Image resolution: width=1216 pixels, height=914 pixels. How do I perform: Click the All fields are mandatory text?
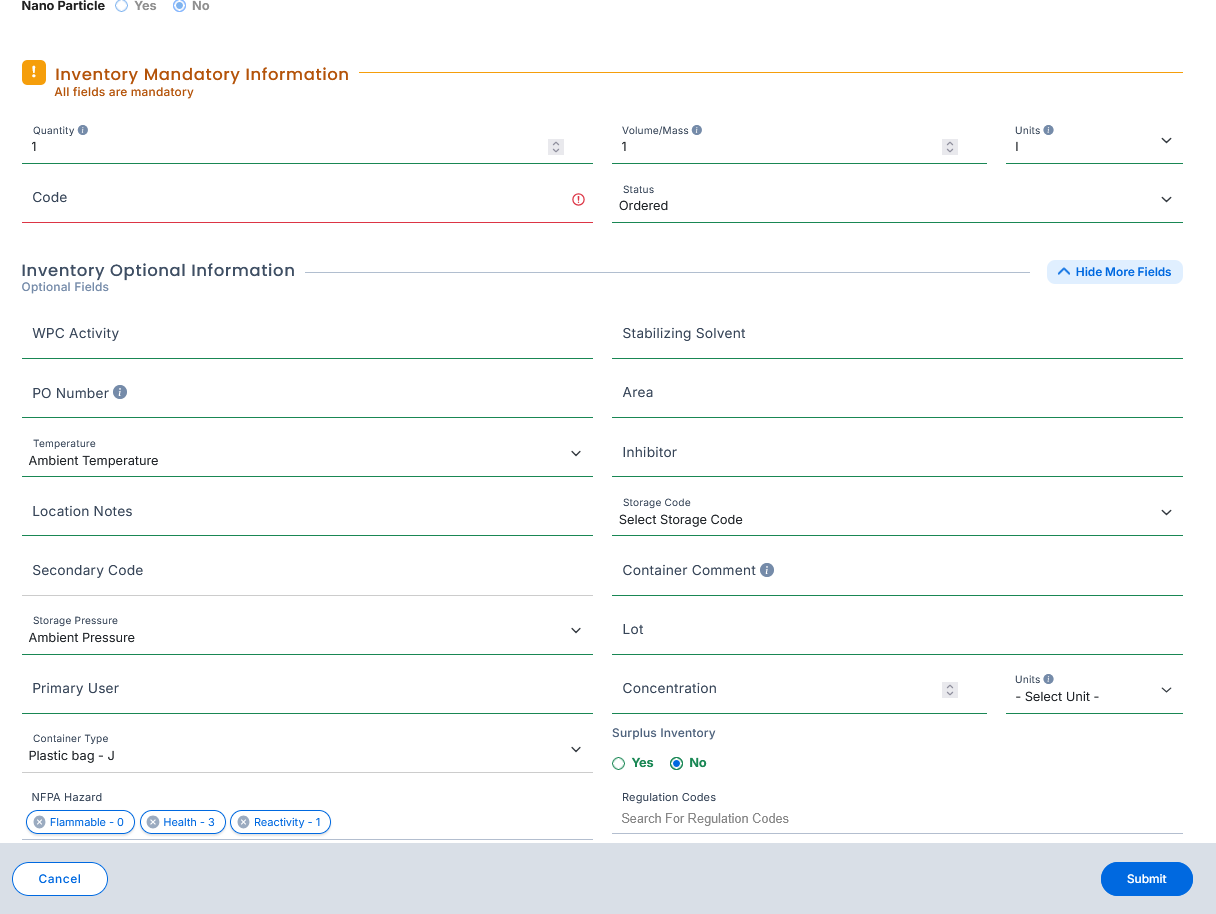point(124,92)
